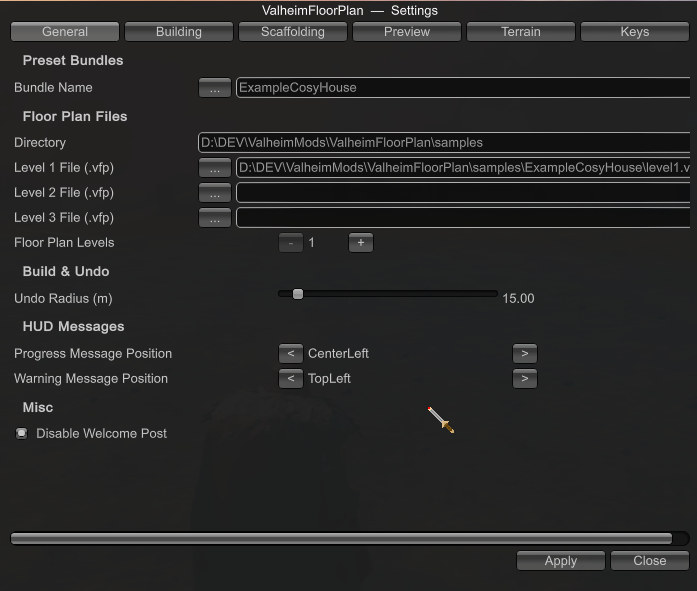Viewport: 697px width, 591px height.
Task: Close the Settings window
Action: point(649,561)
